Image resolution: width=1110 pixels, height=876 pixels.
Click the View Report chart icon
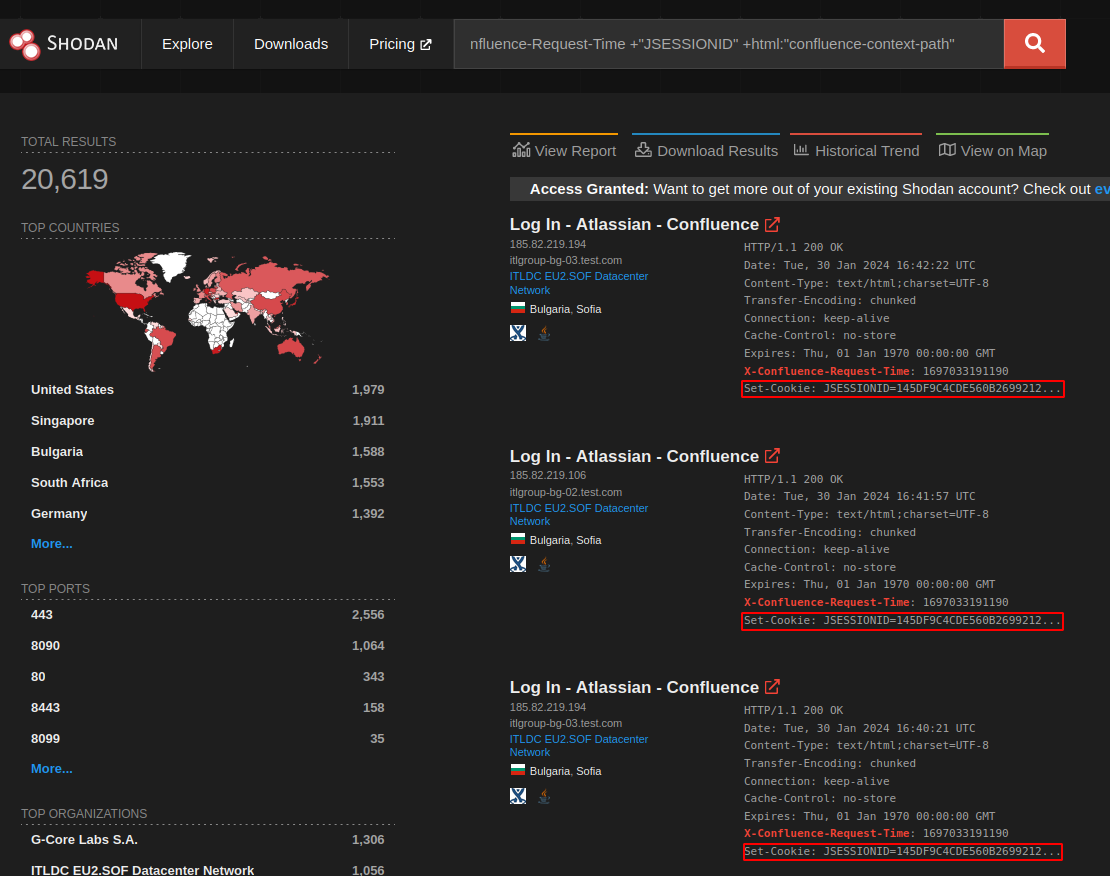click(522, 148)
